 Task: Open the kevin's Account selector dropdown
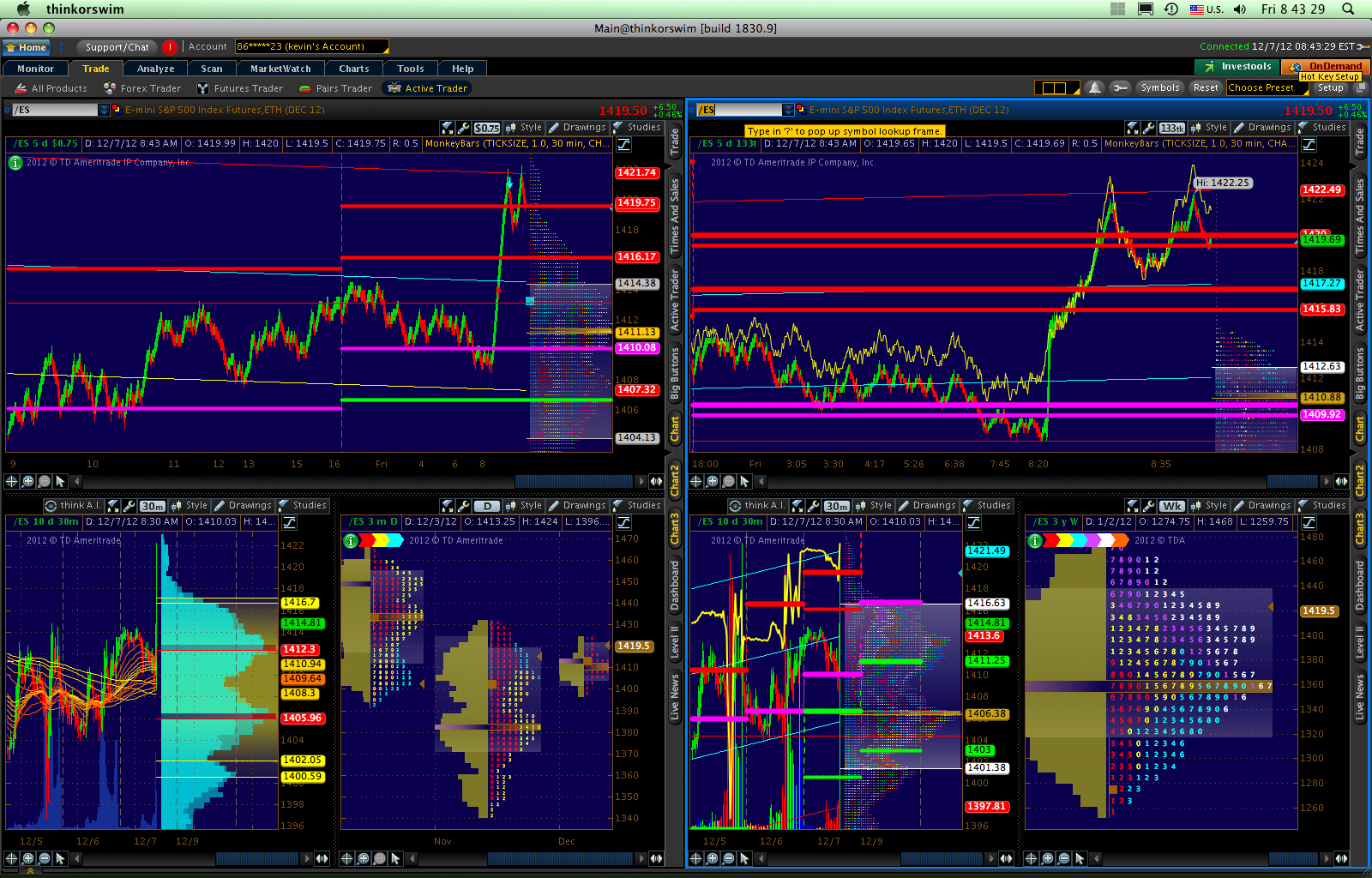pos(311,46)
